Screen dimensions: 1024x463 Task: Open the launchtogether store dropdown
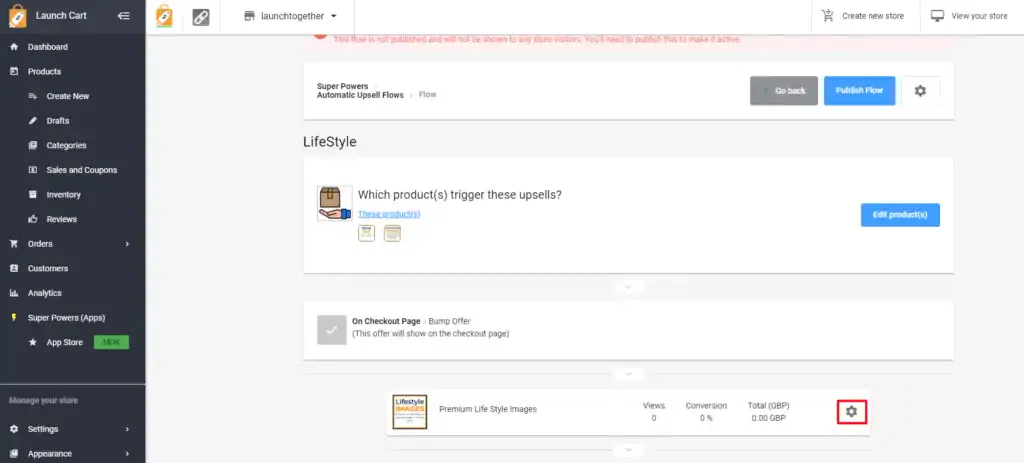[x=291, y=16]
